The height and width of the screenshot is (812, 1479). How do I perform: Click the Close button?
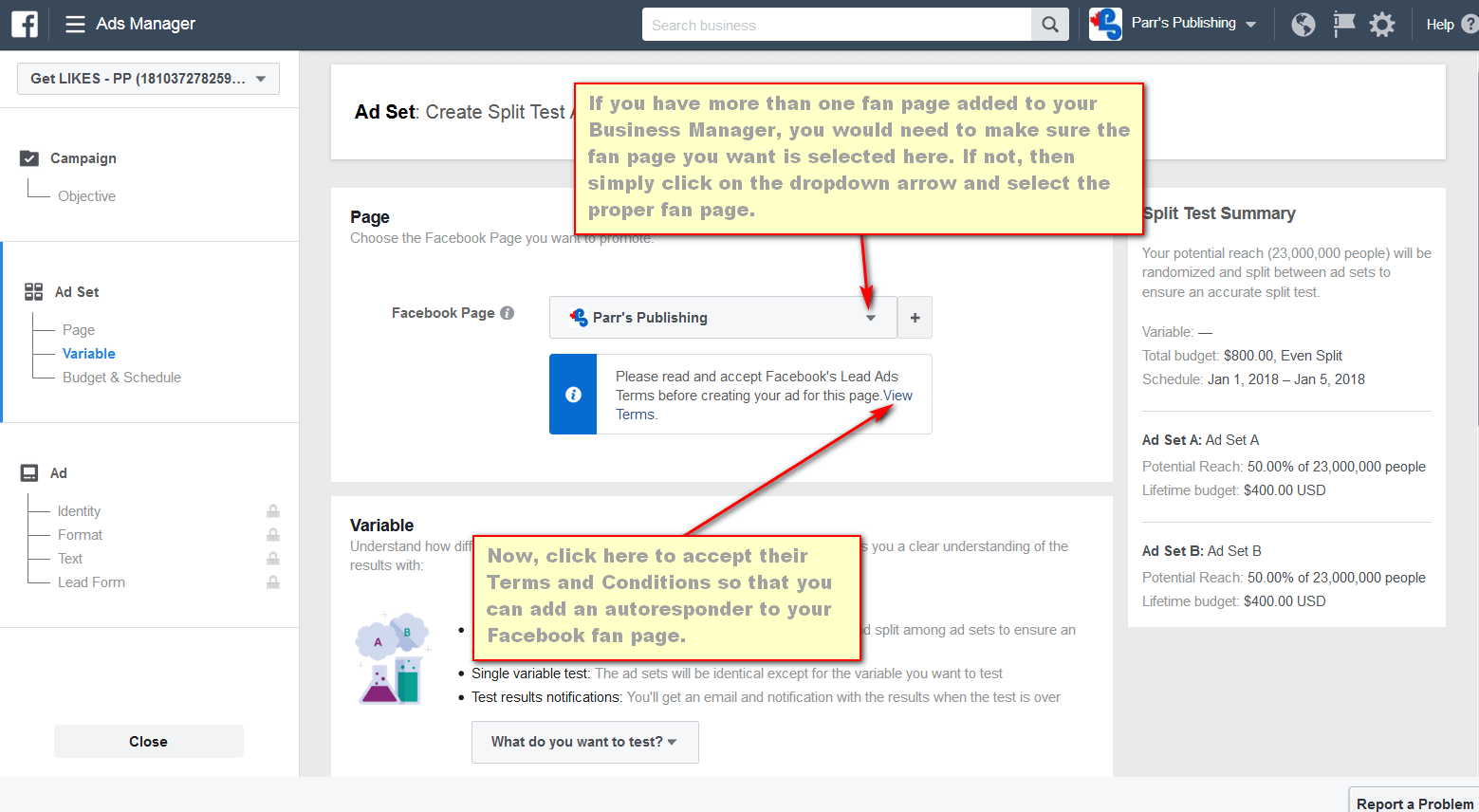[149, 742]
